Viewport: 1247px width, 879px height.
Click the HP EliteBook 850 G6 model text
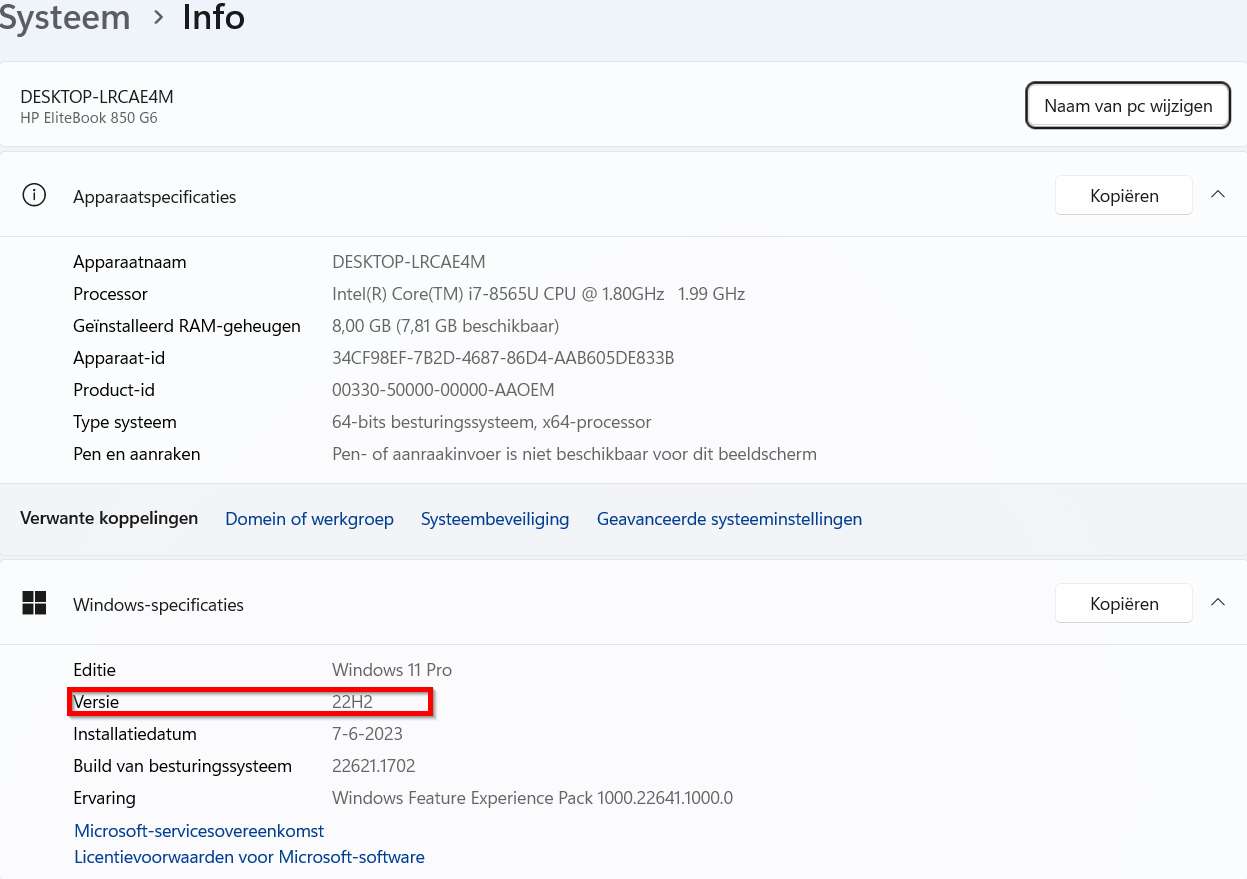click(89, 118)
